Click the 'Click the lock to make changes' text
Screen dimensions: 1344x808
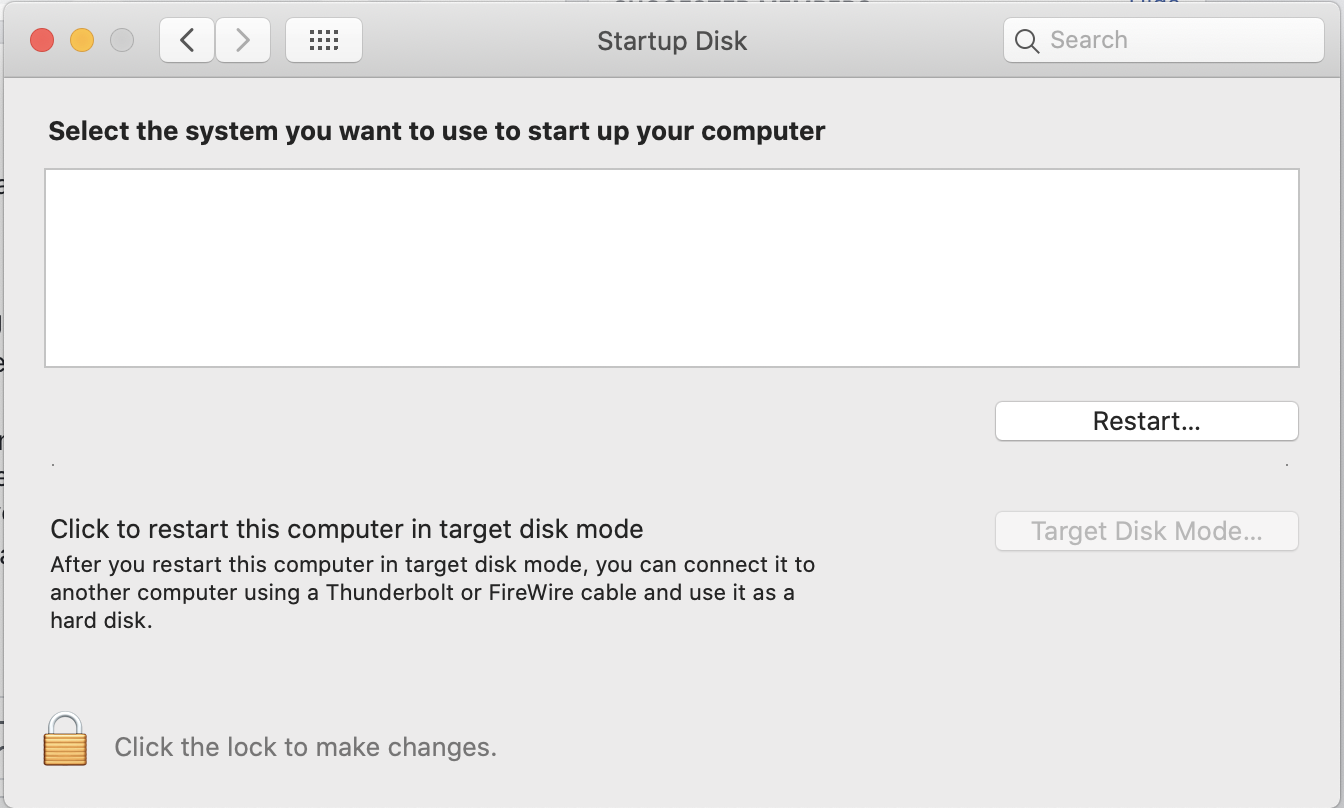point(305,747)
